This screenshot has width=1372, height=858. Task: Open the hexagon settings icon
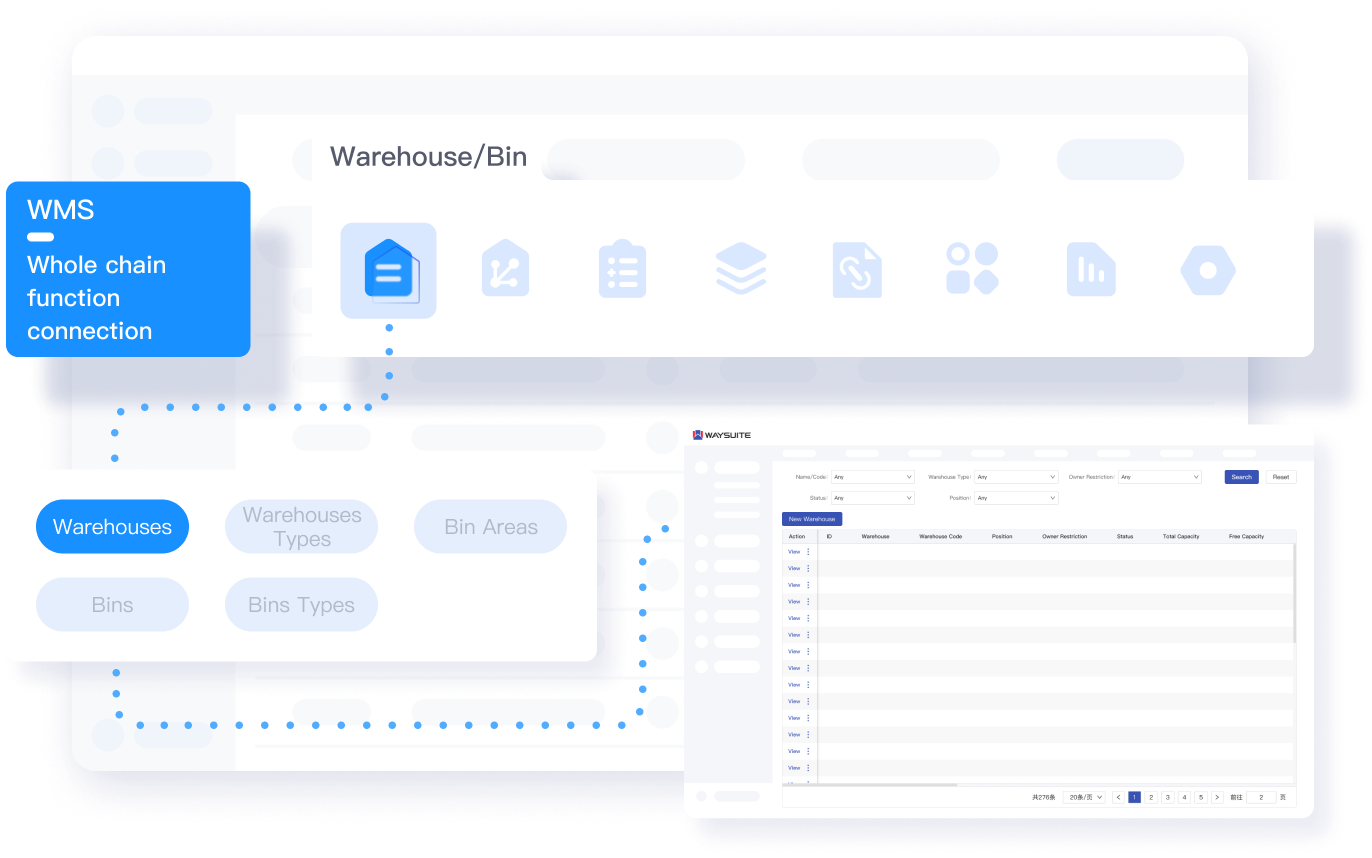click(1207, 270)
